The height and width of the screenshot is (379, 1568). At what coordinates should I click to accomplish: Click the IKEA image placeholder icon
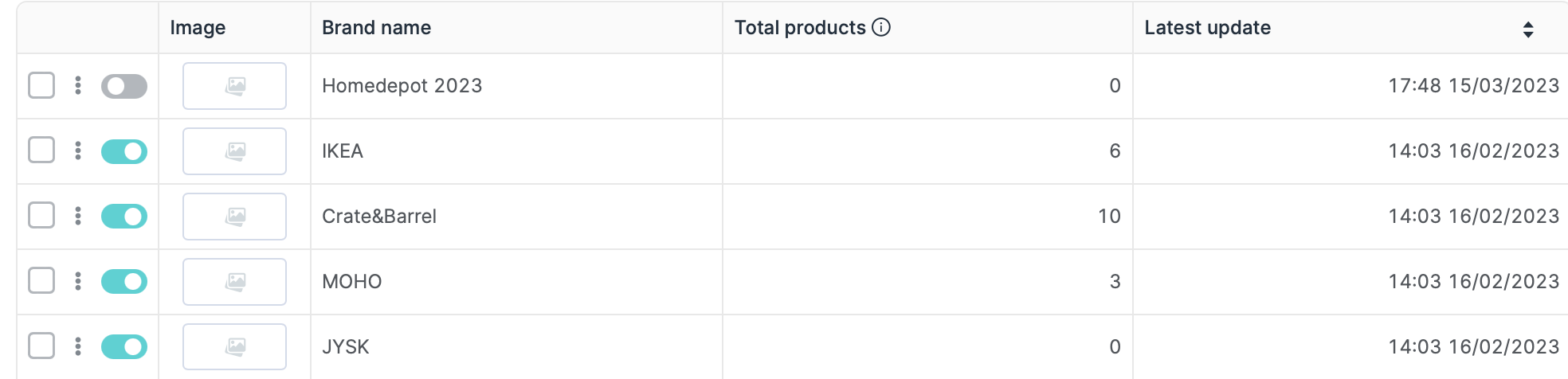point(234,151)
